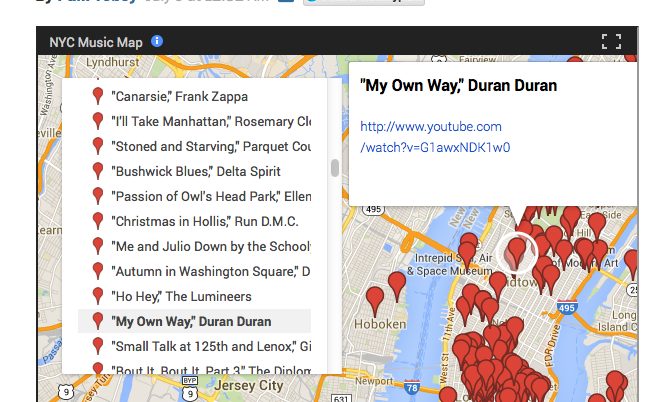Select "Bushwick Blues," Delta Spirit entry
This screenshot has width=669, height=402.
pyautogui.click(x=194, y=172)
